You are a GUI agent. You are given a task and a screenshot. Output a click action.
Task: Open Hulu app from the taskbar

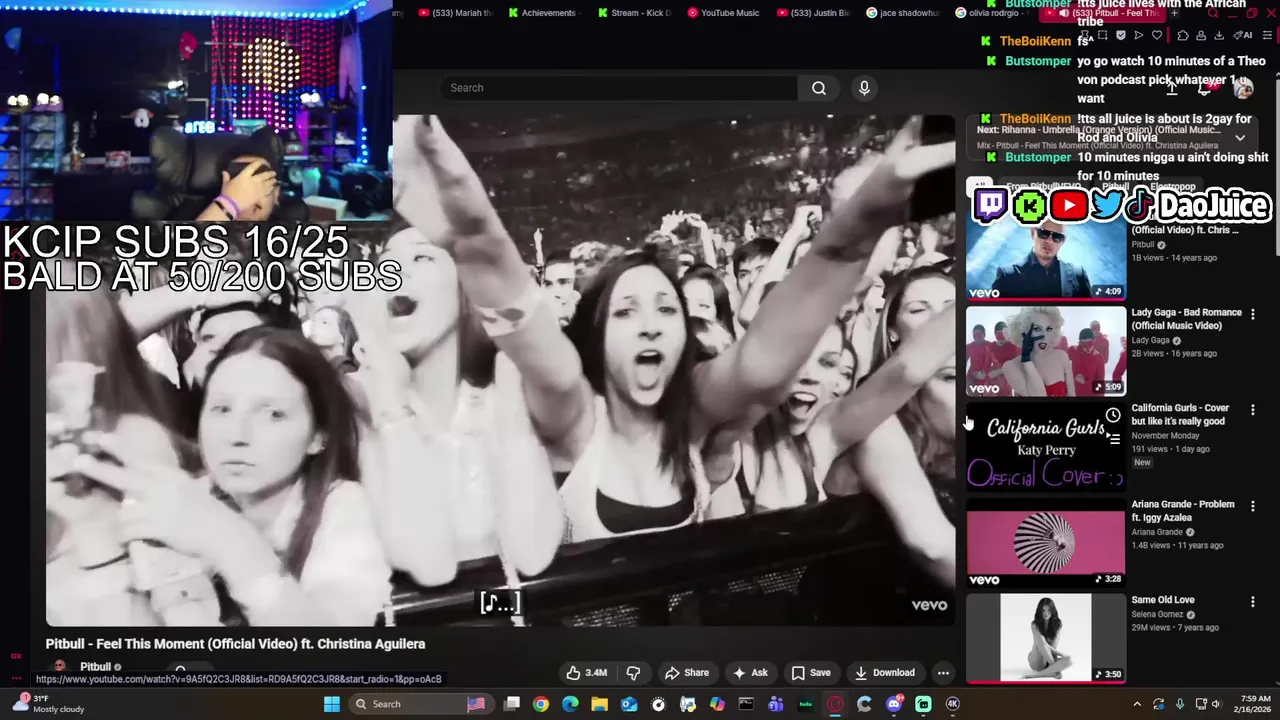pos(805,704)
